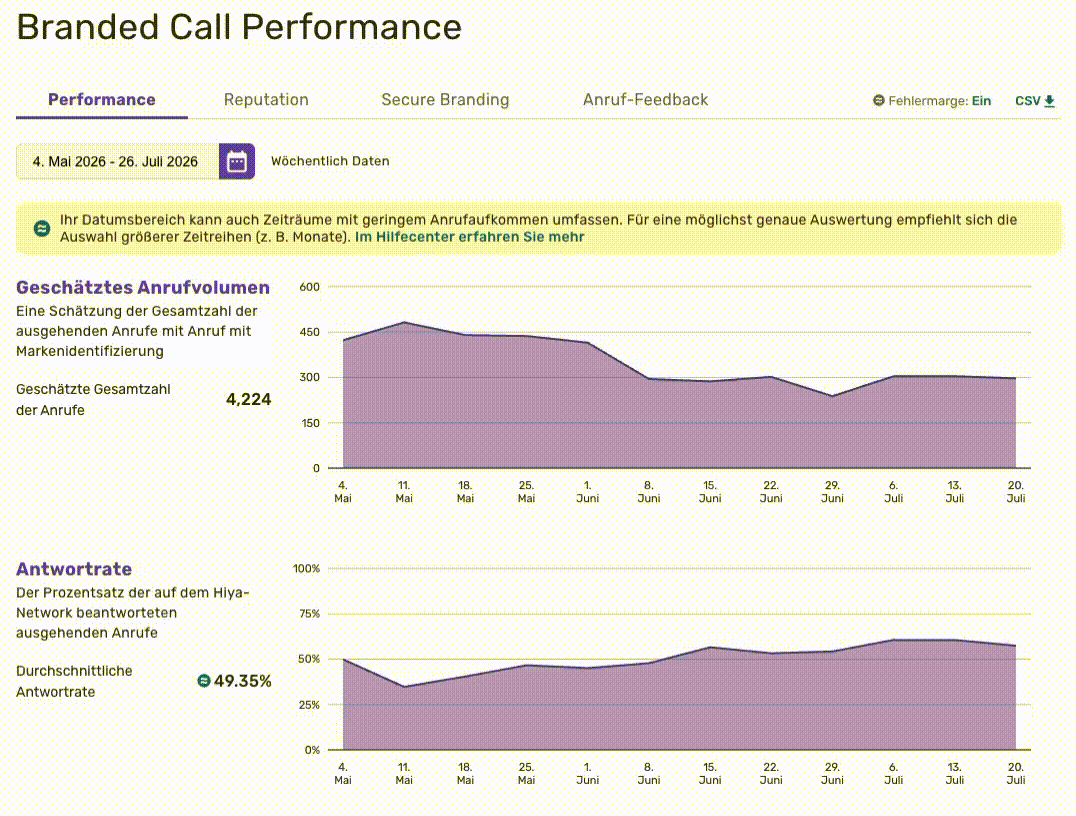The image size is (1076, 816).
Task: Open the calendar date picker icon
Action: click(x=237, y=162)
